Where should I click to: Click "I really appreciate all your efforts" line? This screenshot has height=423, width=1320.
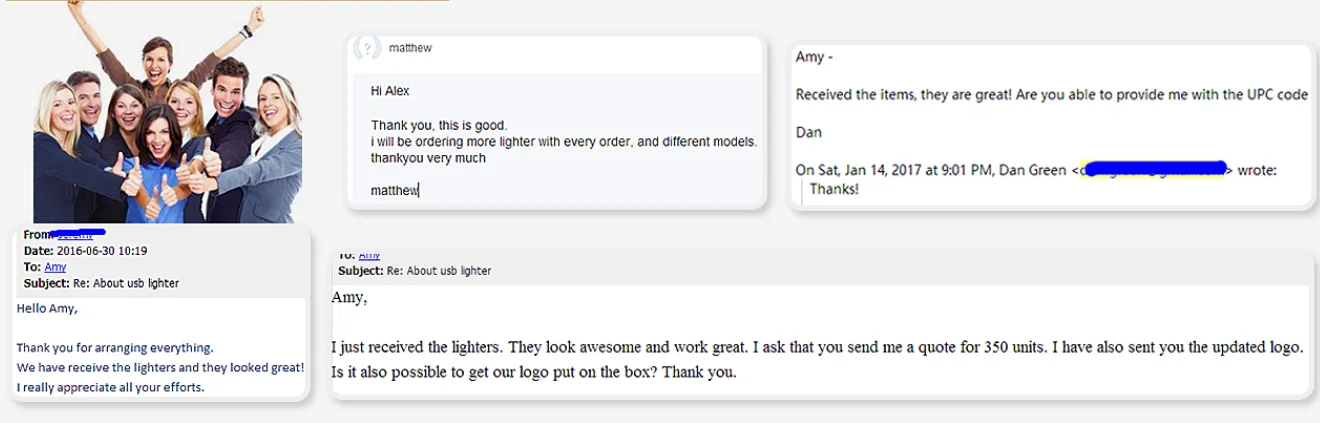point(110,387)
